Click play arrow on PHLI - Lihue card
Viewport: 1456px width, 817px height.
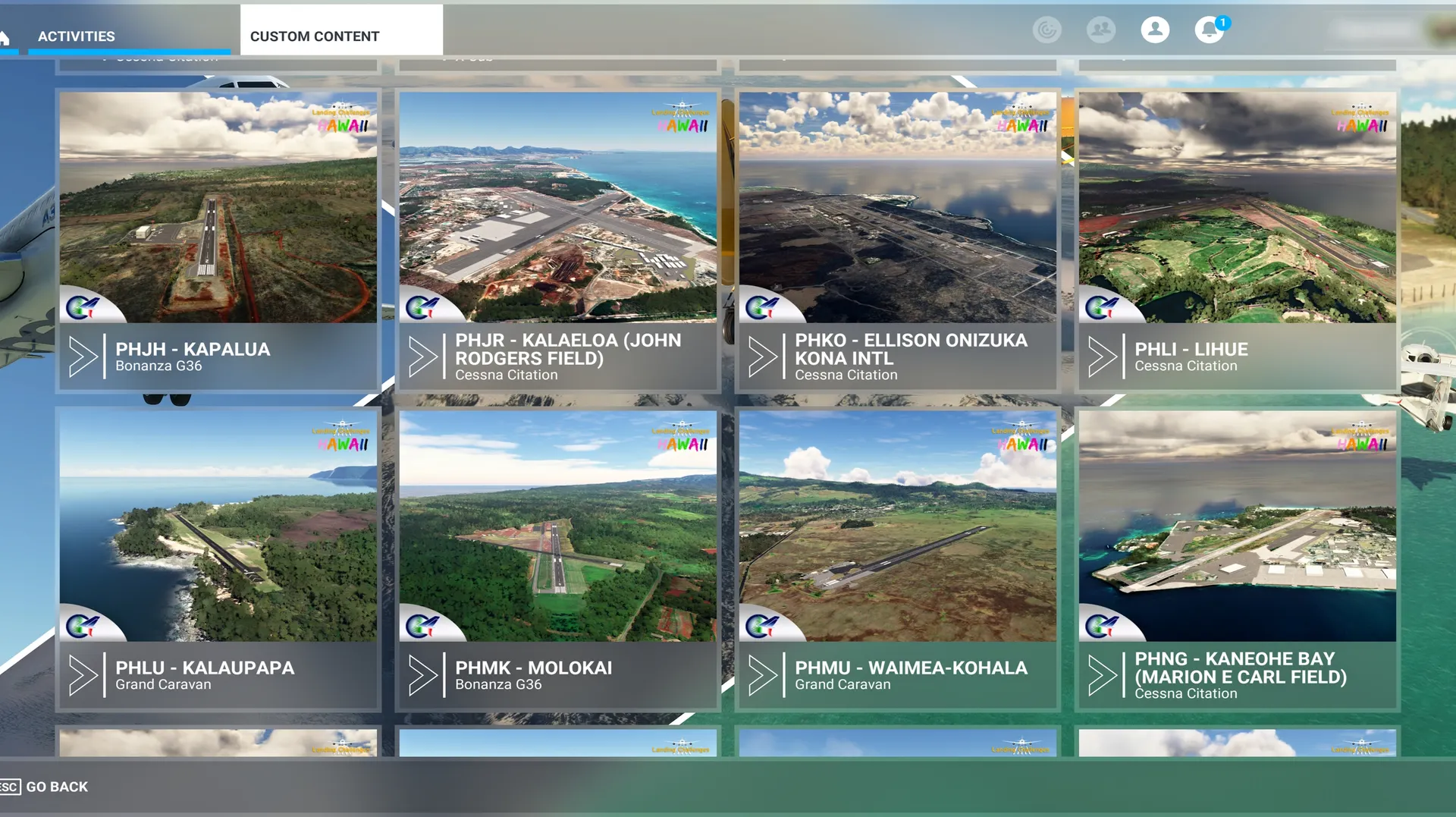coord(1103,357)
